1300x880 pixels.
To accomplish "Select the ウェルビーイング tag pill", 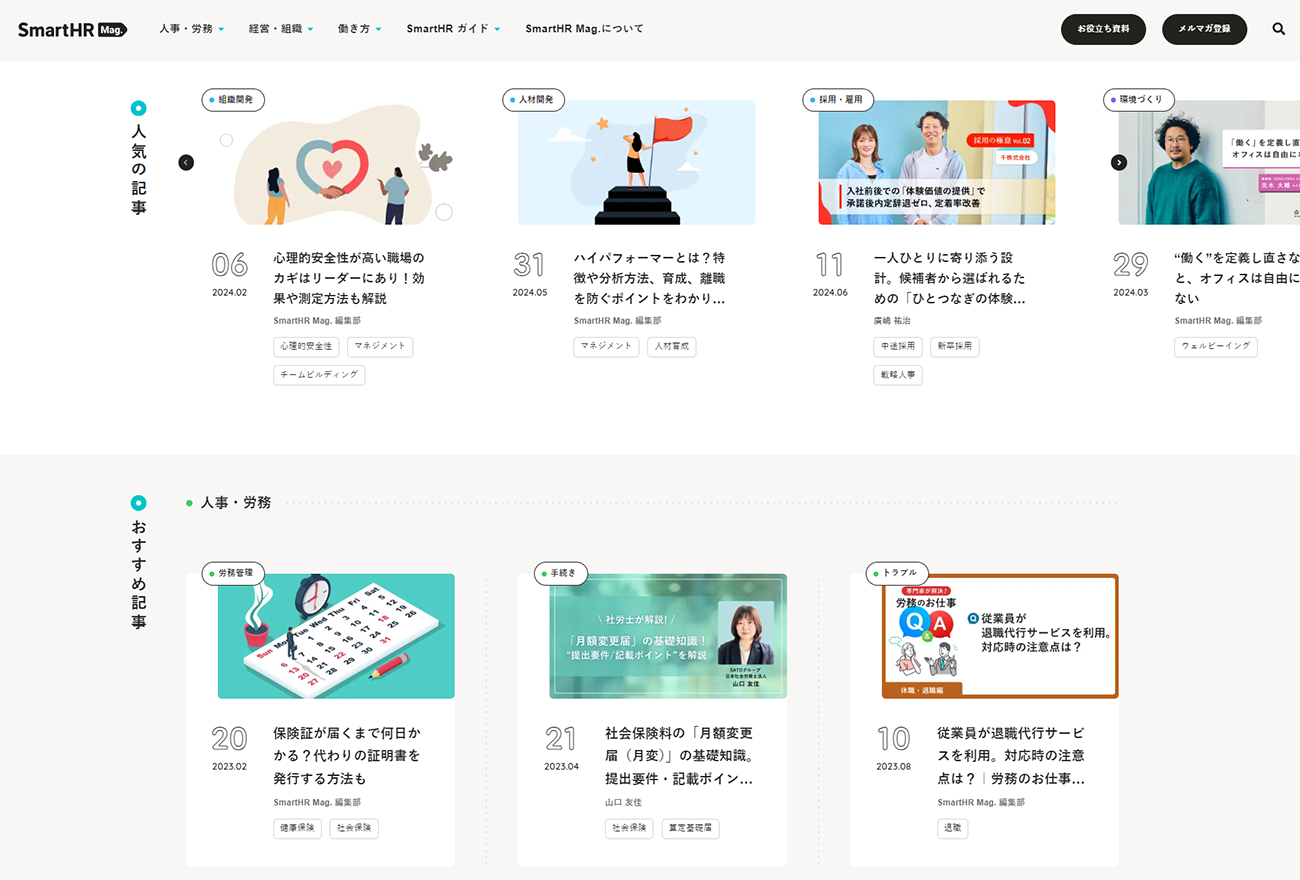I will click(x=1216, y=346).
